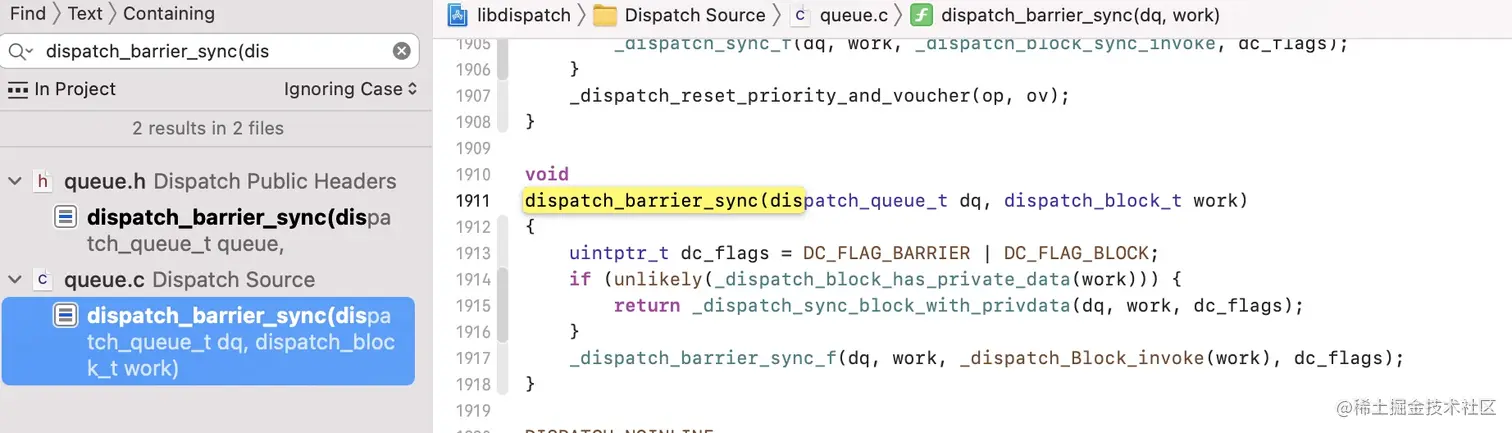Change the Containing match option

169,13
